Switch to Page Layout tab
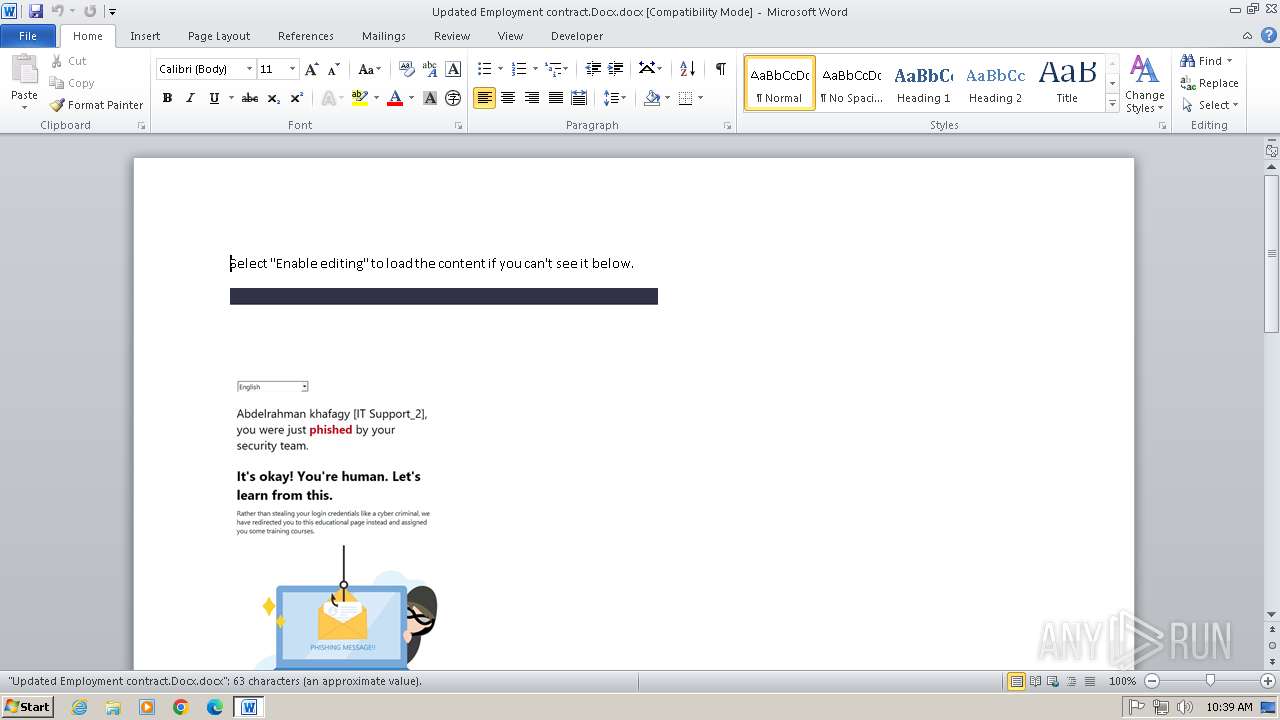Image resolution: width=1280 pixels, height=720 pixels. (219, 36)
